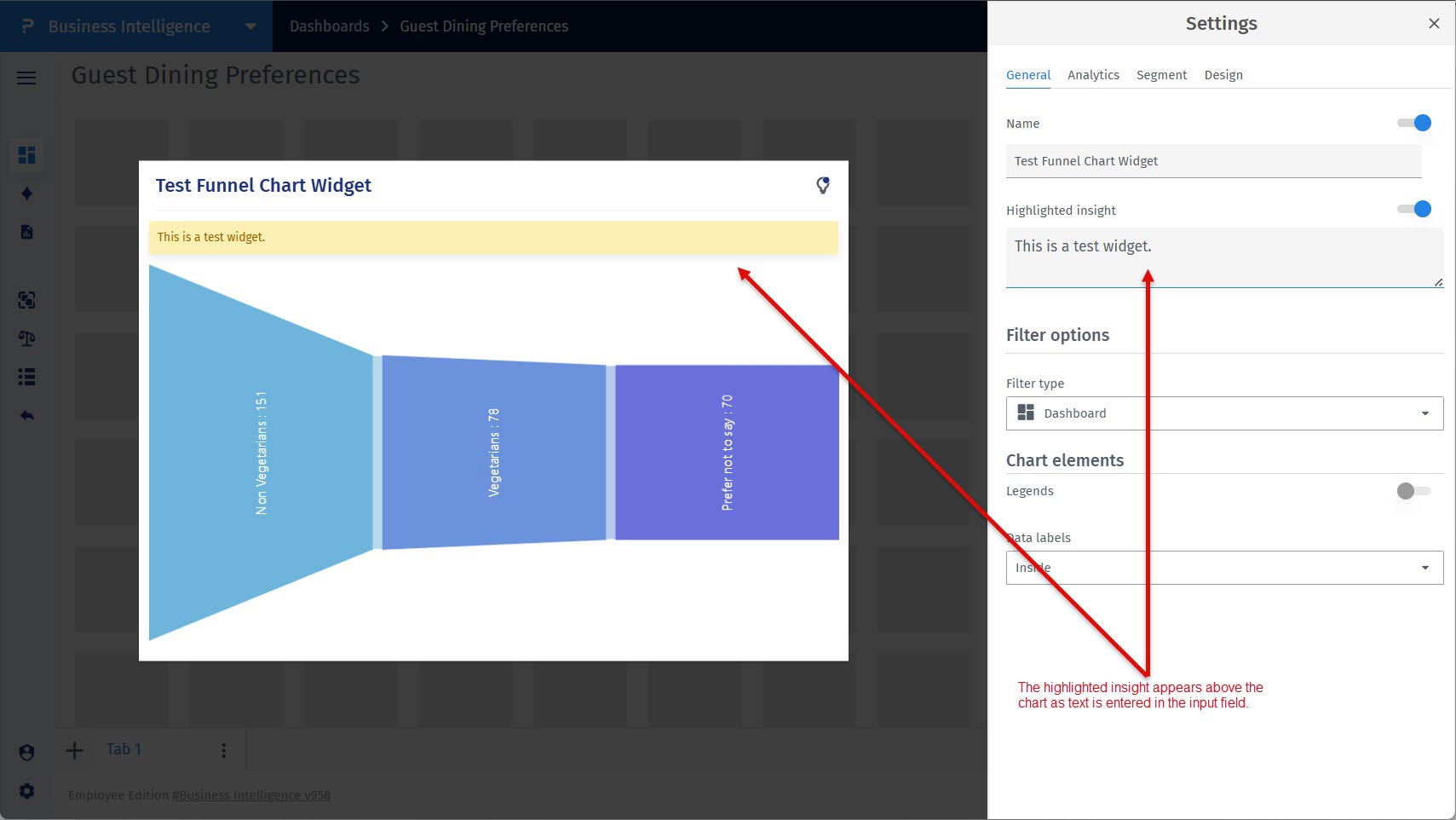This screenshot has height=820, width=1456.
Task: Open the #Business Intelligence v958 link
Action: pos(251,795)
